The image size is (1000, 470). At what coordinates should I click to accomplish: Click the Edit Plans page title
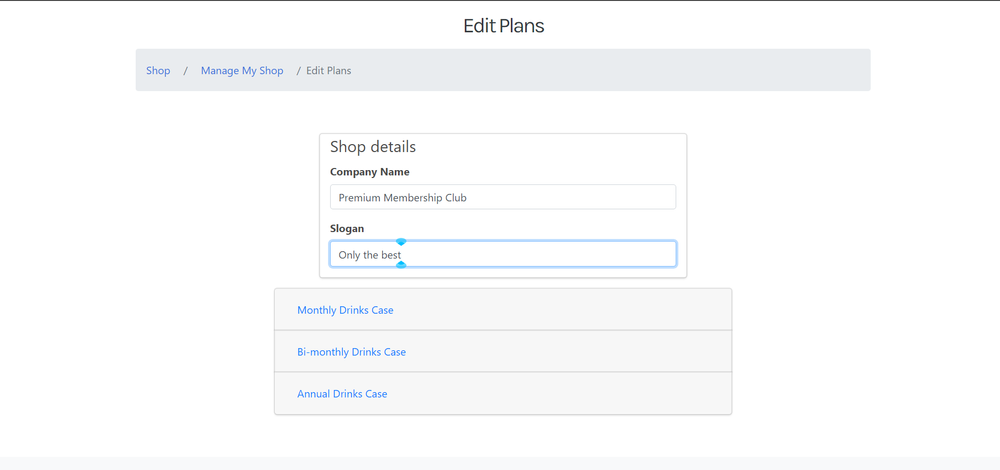coord(503,26)
